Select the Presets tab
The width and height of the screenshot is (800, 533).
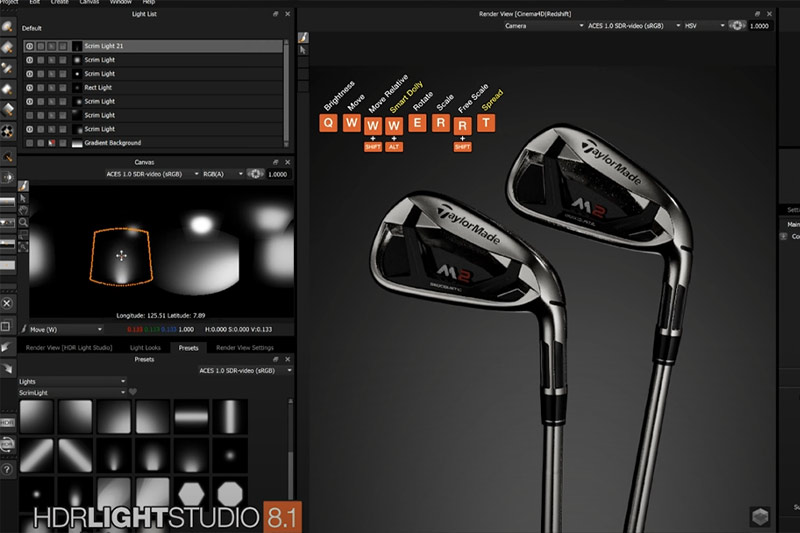(188, 348)
